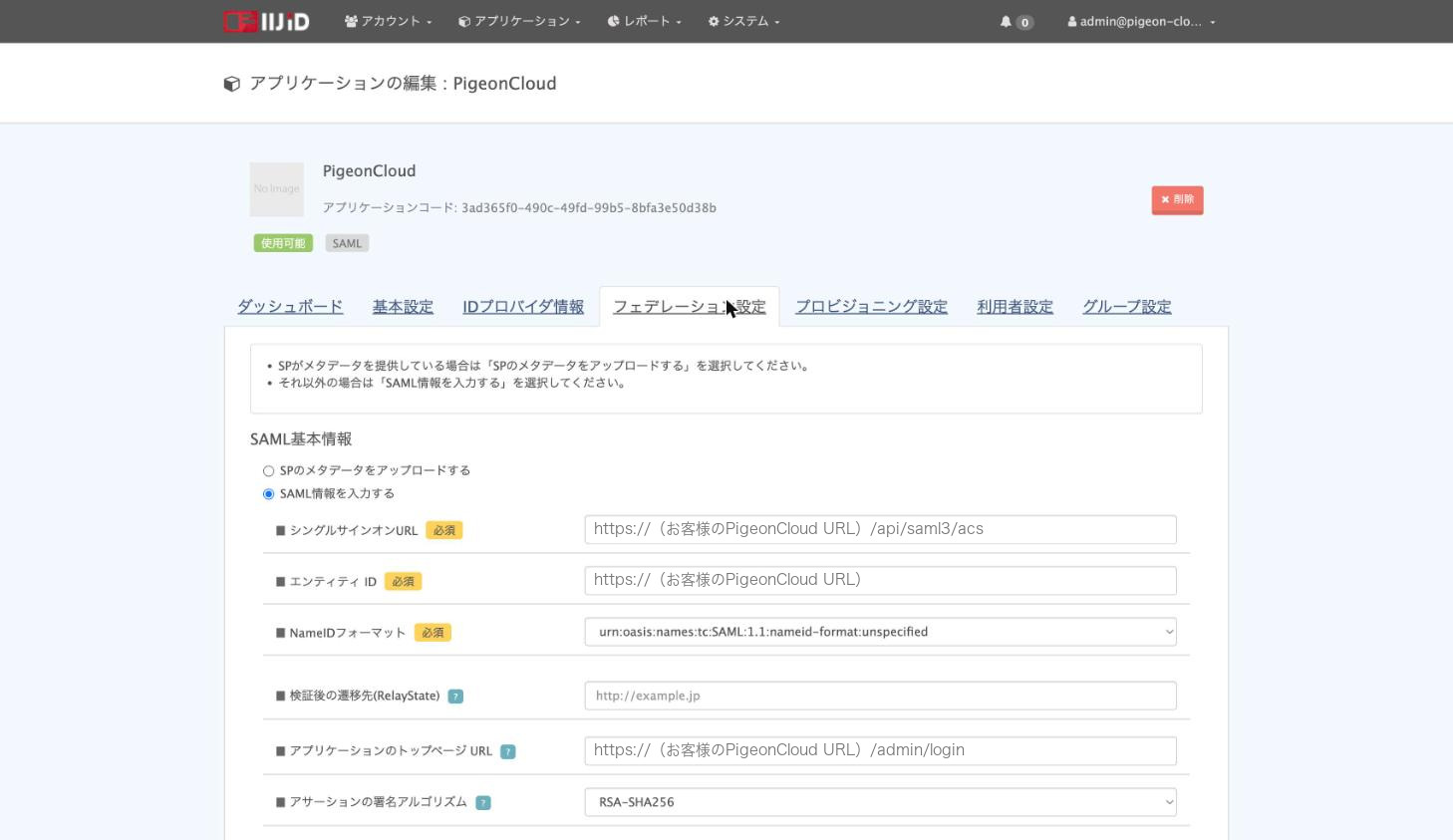Click the エンティティ ID input field
This screenshot has height=840, width=1453.
coord(880,580)
